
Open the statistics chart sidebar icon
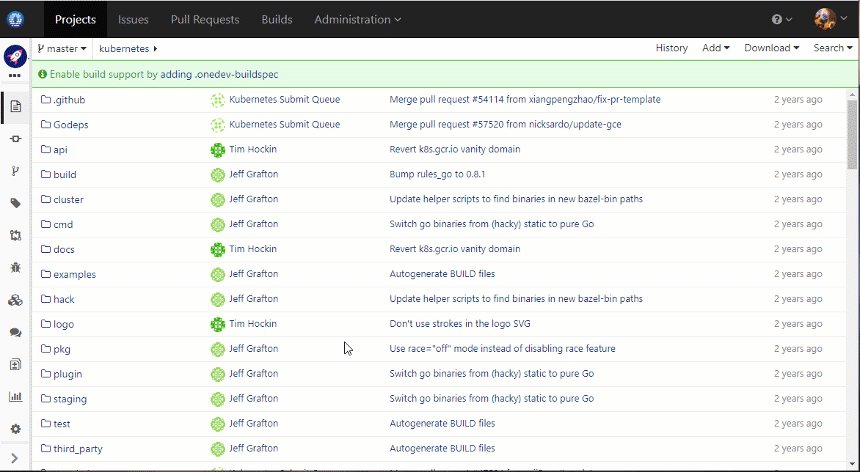[15, 396]
